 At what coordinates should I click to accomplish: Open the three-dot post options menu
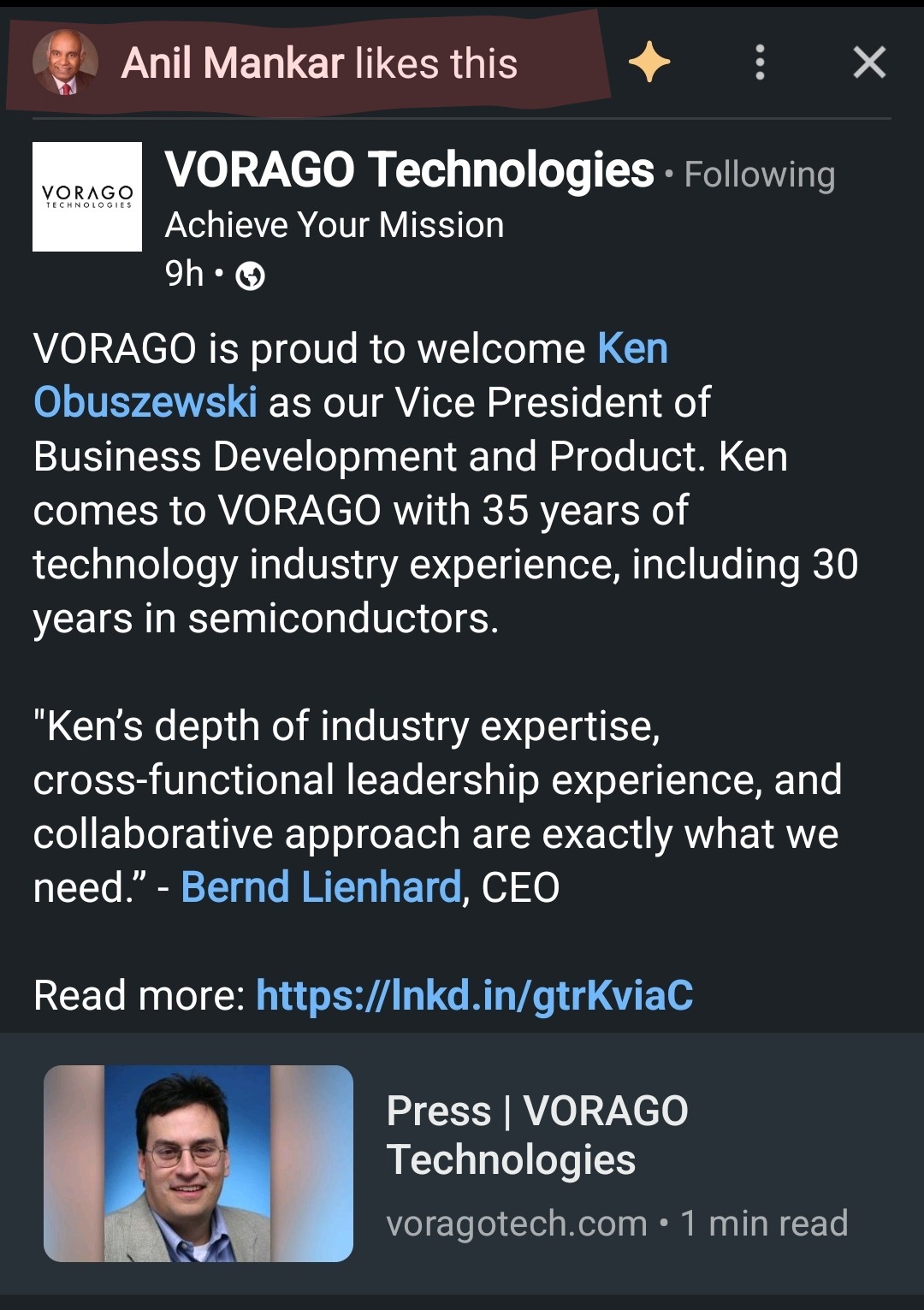(760, 62)
